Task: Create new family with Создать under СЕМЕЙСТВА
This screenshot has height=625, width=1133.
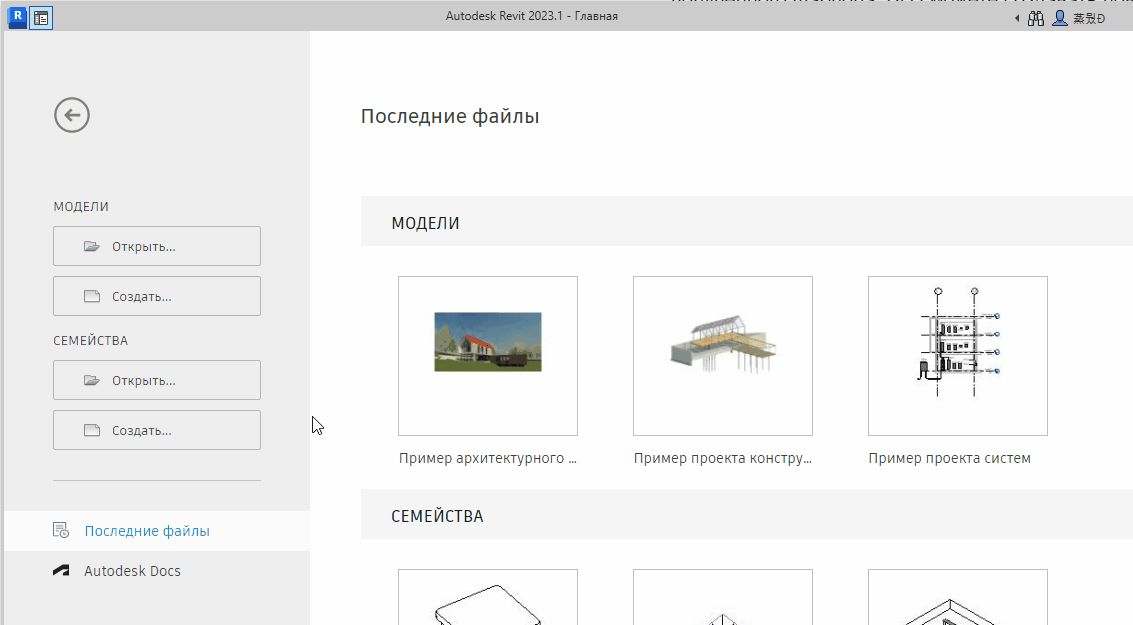Action: coord(157,431)
